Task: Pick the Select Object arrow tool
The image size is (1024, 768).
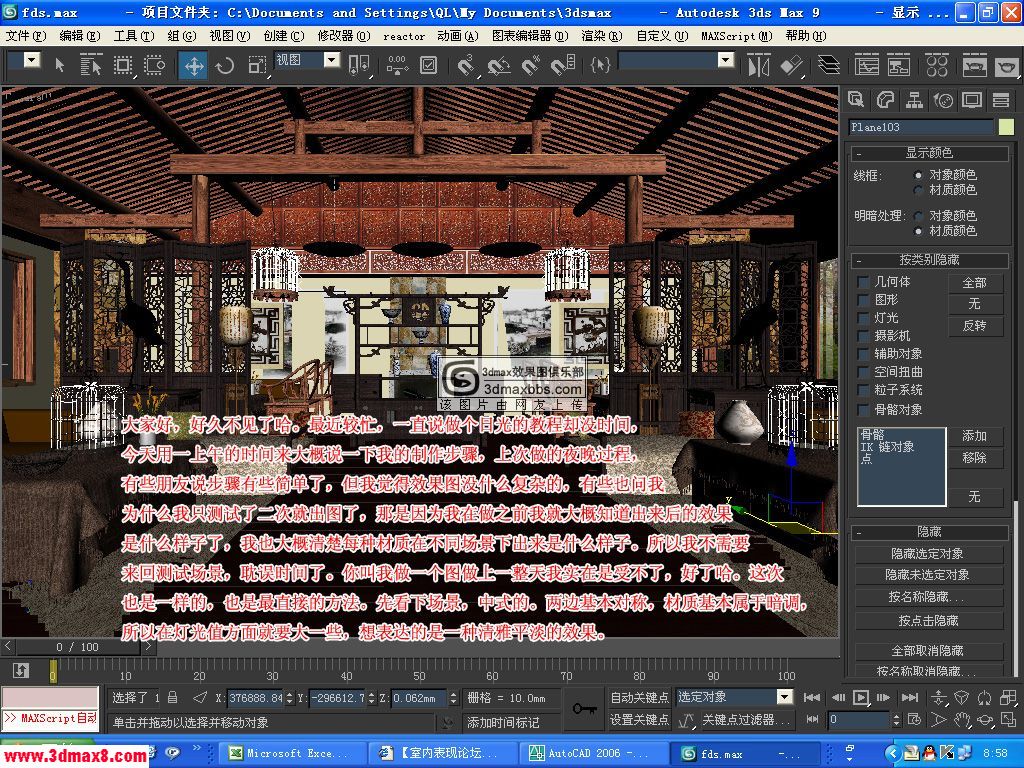Action: (59, 65)
